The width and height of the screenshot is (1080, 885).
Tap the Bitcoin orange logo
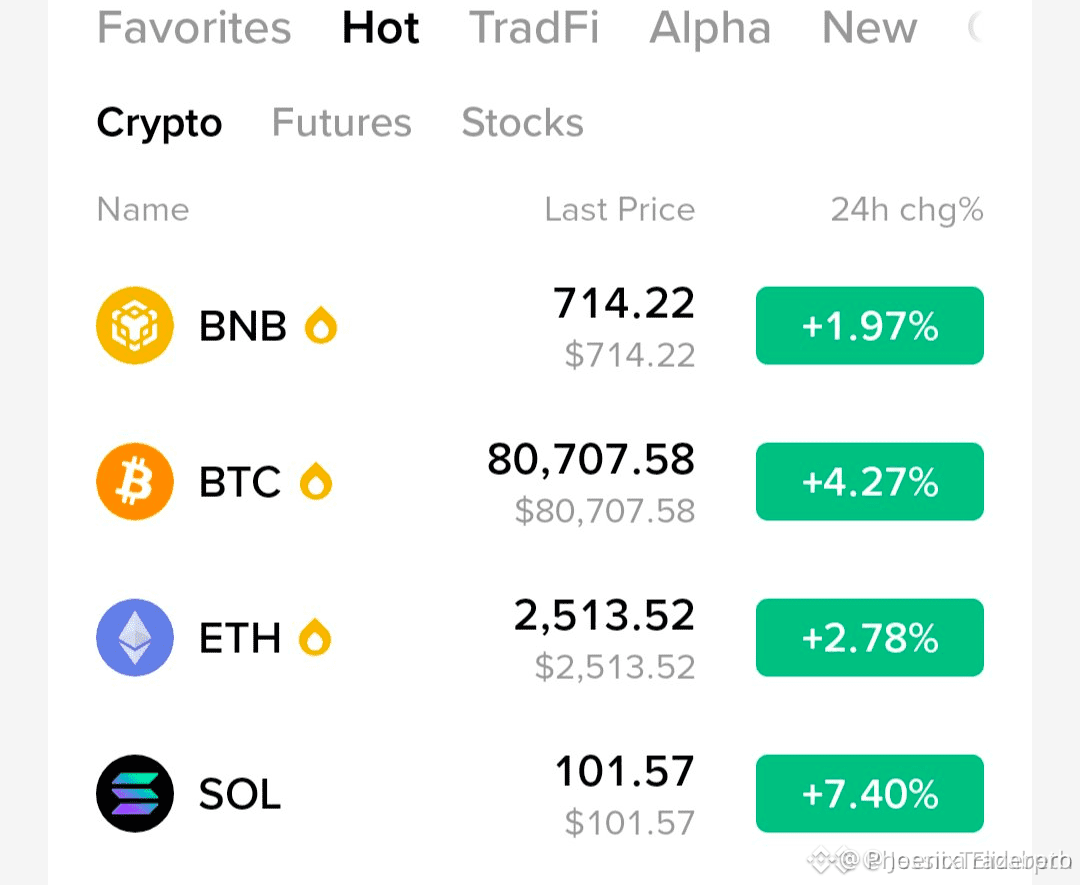point(135,481)
